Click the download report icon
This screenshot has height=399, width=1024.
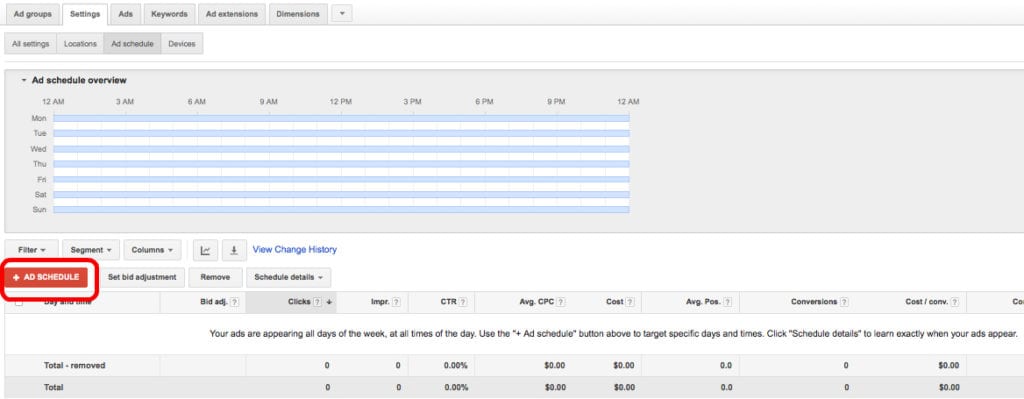tap(234, 250)
